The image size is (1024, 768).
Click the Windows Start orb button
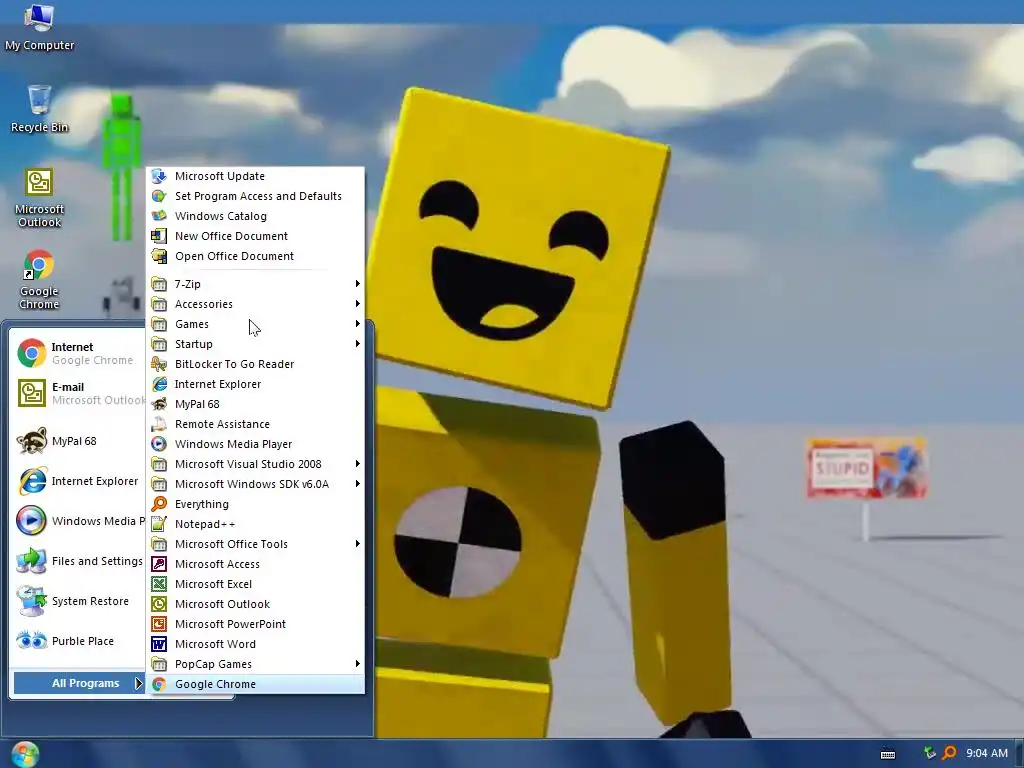point(25,754)
